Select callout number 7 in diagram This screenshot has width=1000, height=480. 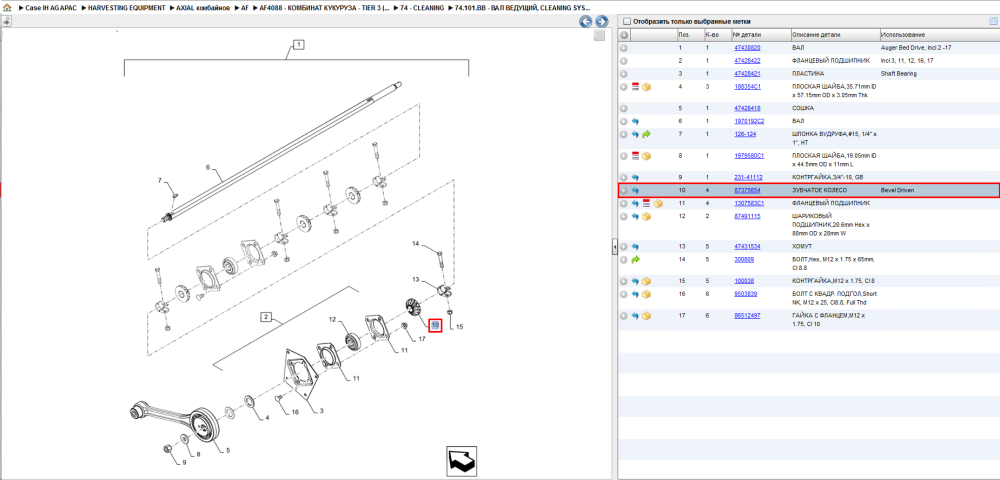tap(160, 180)
